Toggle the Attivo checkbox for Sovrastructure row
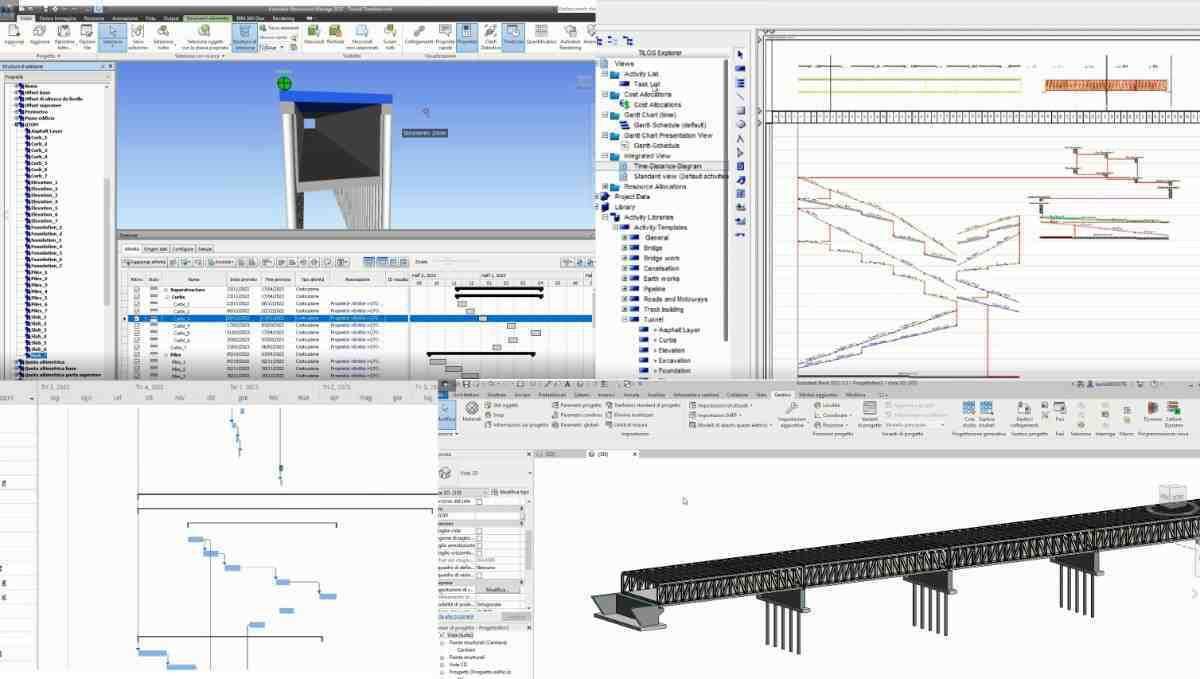 point(137,289)
